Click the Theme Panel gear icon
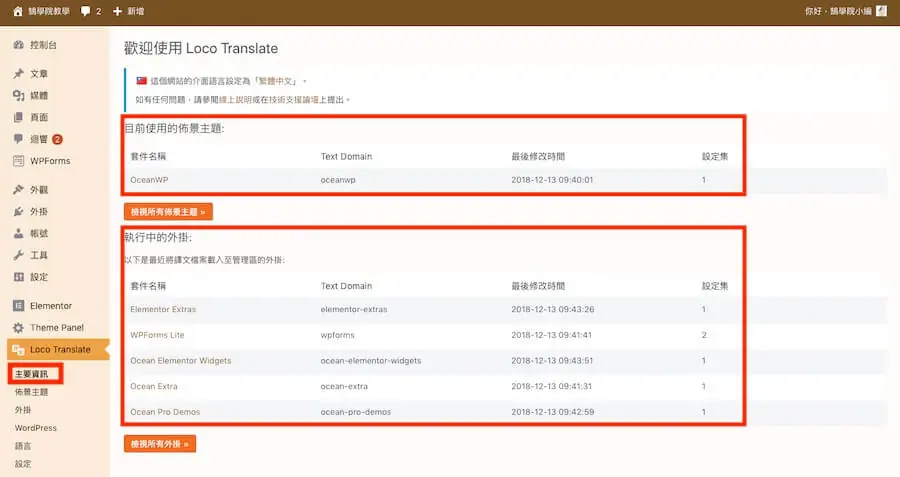 click(x=19, y=327)
